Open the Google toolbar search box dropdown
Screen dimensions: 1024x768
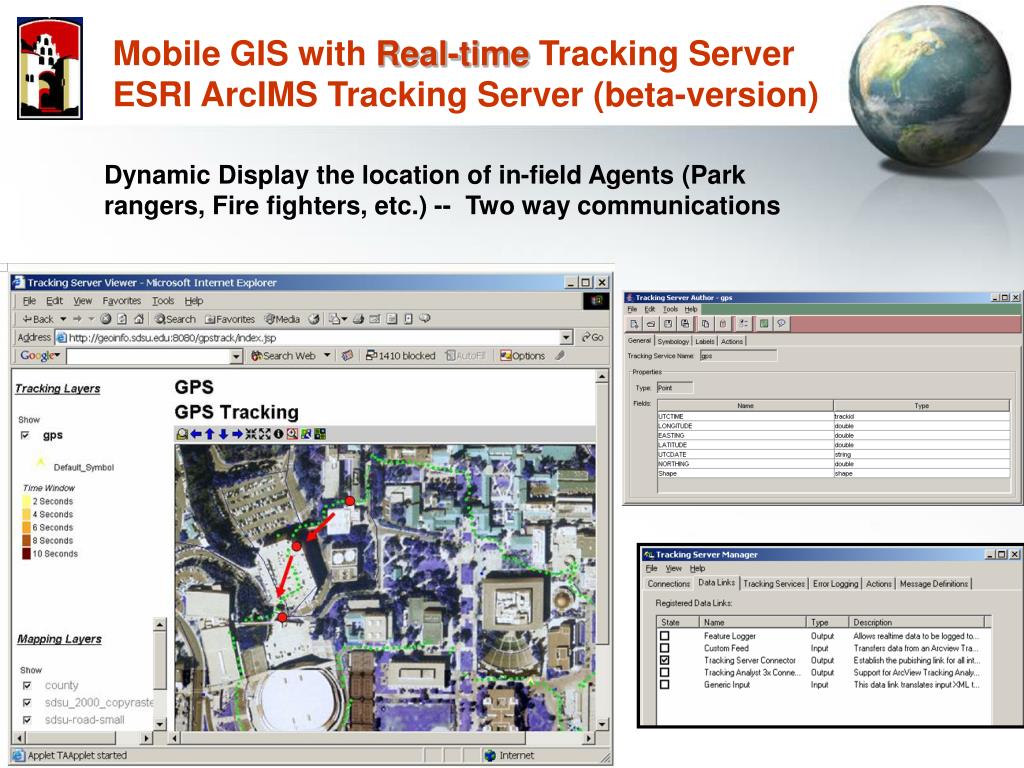click(x=236, y=357)
